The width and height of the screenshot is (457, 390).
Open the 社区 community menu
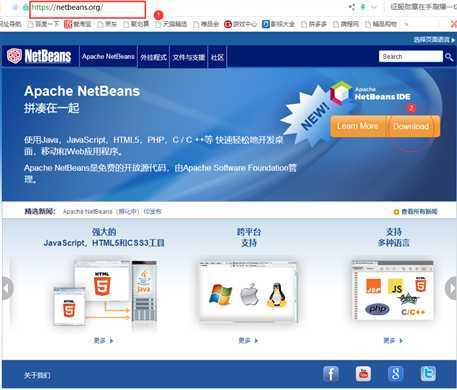pyautogui.click(x=217, y=57)
